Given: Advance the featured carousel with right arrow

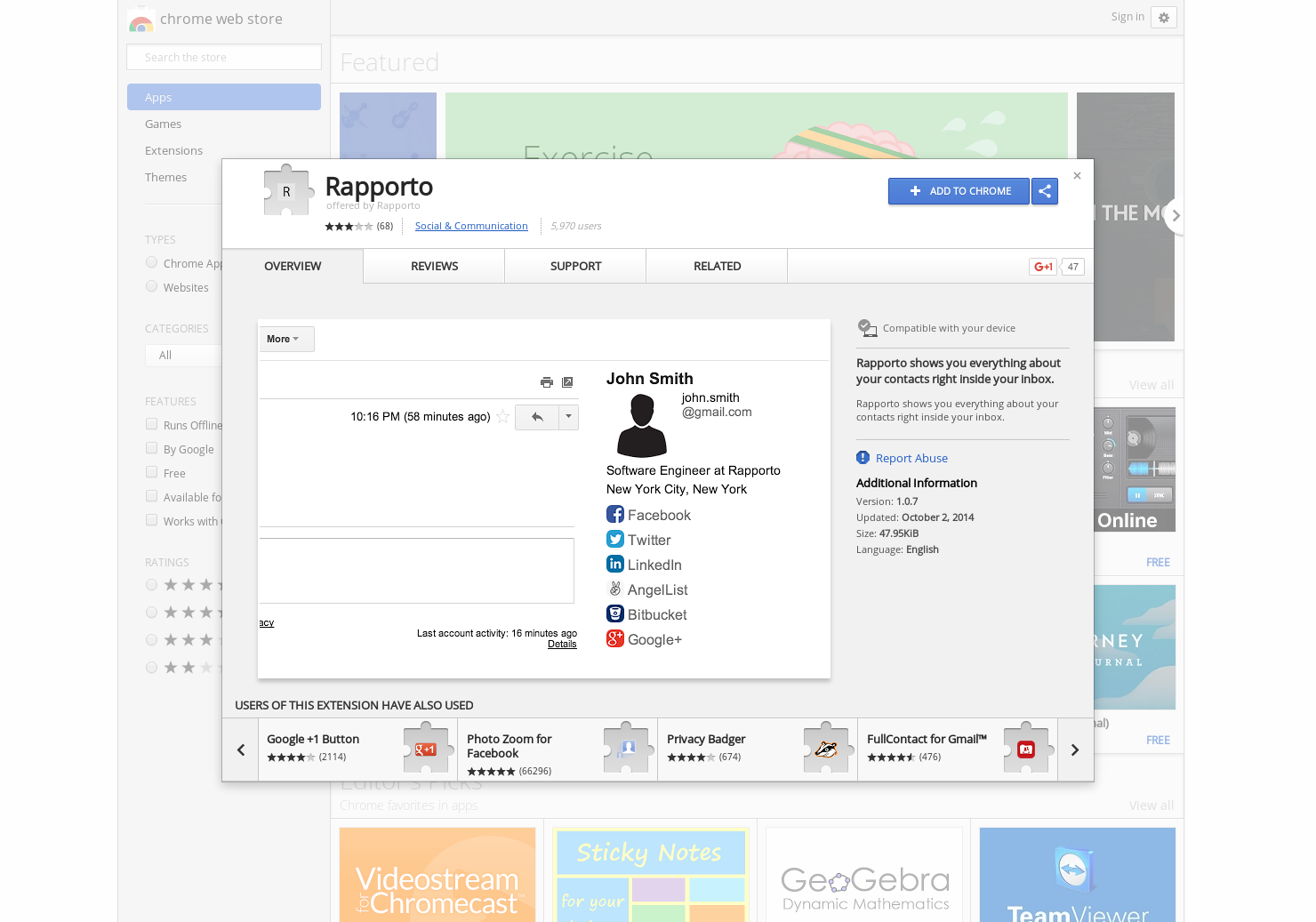Looking at the screenshot, I should [x=1176, y=215].
